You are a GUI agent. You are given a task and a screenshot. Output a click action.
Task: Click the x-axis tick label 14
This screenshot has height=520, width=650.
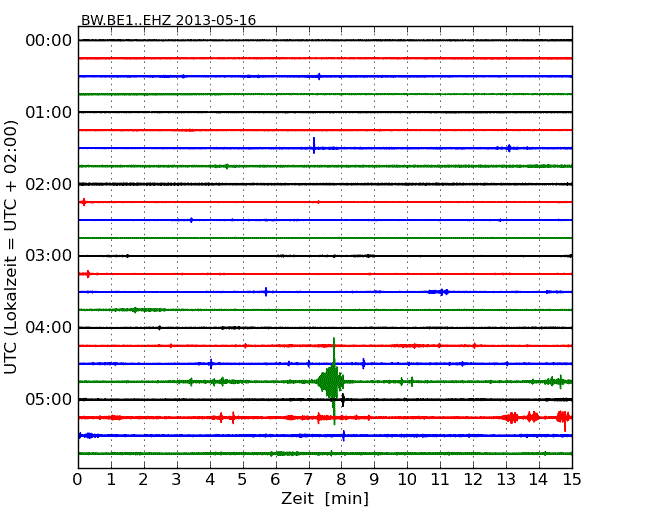pyautogui.click(x=539, y=479)
